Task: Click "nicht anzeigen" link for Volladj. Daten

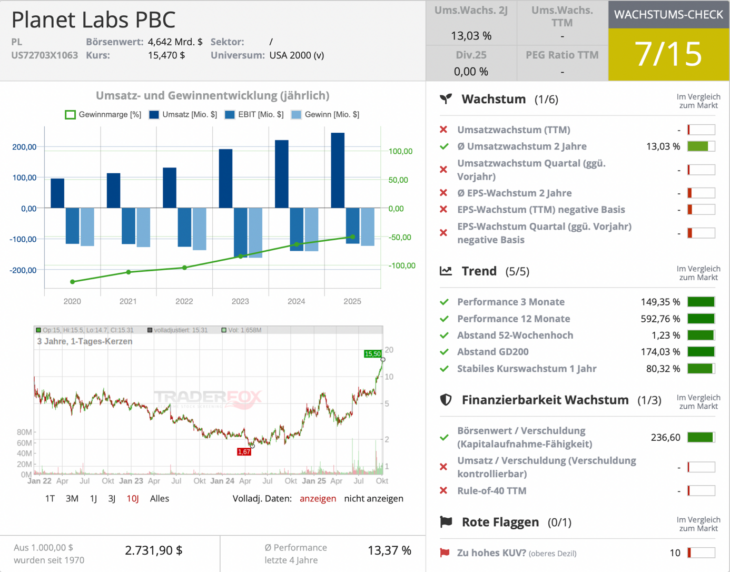Action: 374,498
